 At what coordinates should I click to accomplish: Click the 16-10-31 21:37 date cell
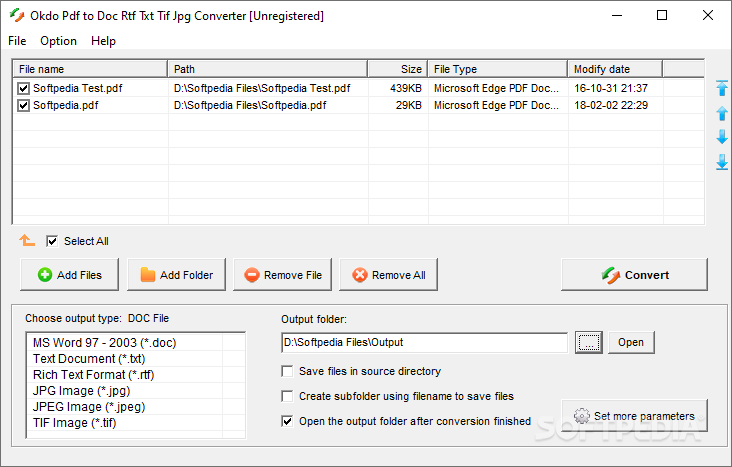tap(611, 88)
